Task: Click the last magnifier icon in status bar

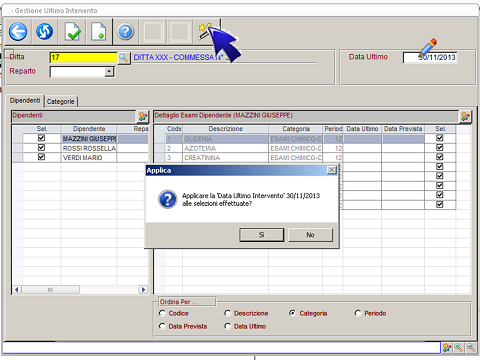Action: pos(471,348)
